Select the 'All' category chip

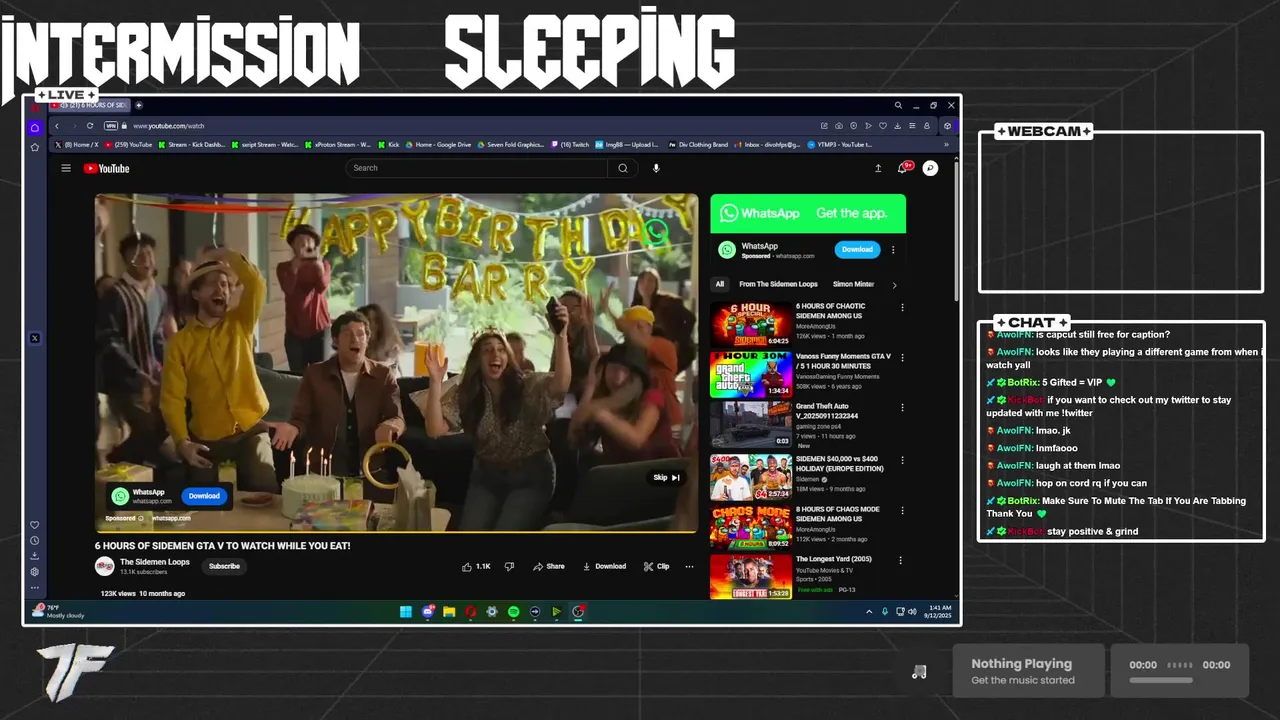[x=719, y=284]
